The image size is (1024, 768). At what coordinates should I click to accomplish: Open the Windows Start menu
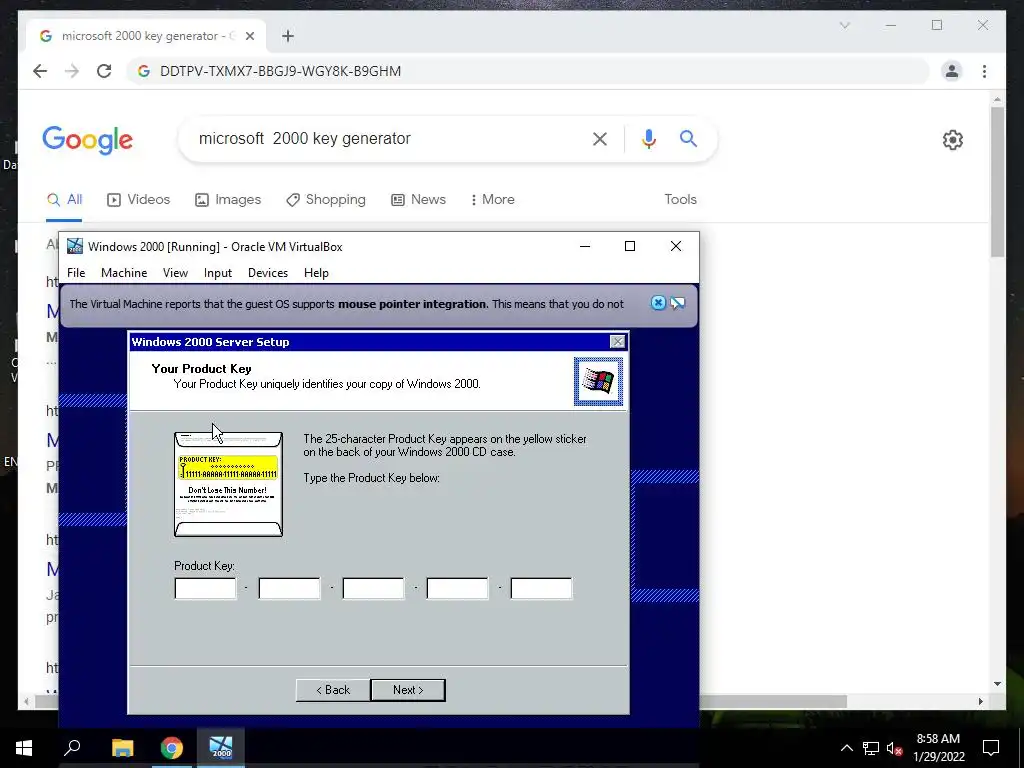24,748
